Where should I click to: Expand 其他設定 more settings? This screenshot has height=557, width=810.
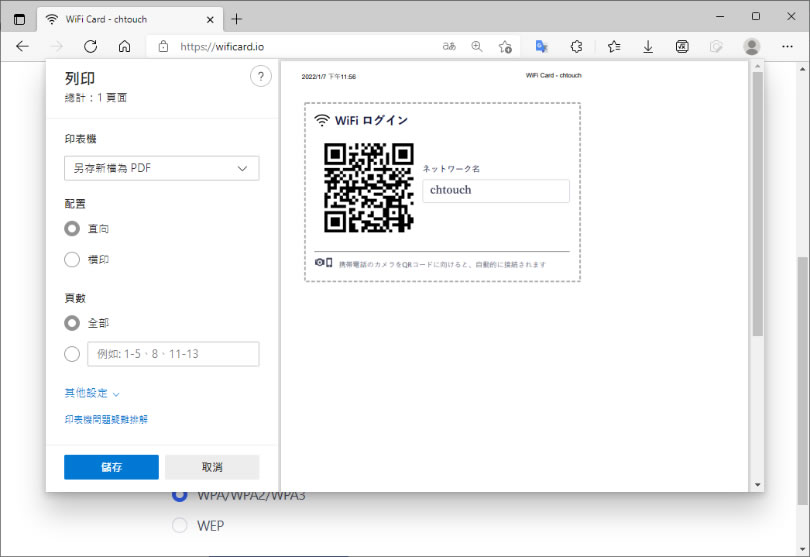[92, 393]
